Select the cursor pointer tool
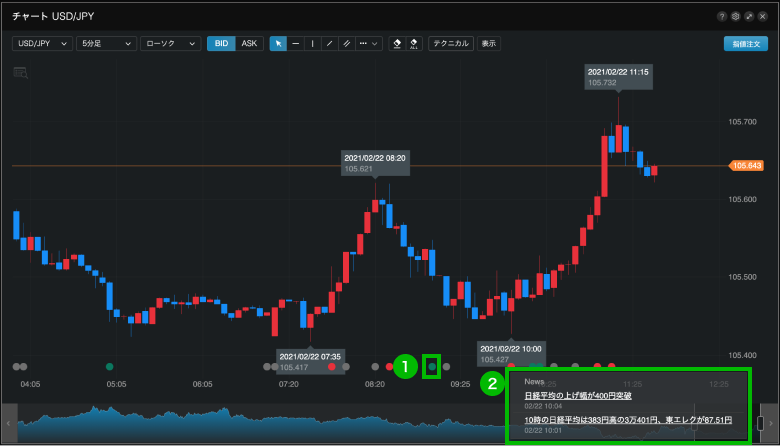Viewport: 780px width, 446px height. click(x=278, y=44)
